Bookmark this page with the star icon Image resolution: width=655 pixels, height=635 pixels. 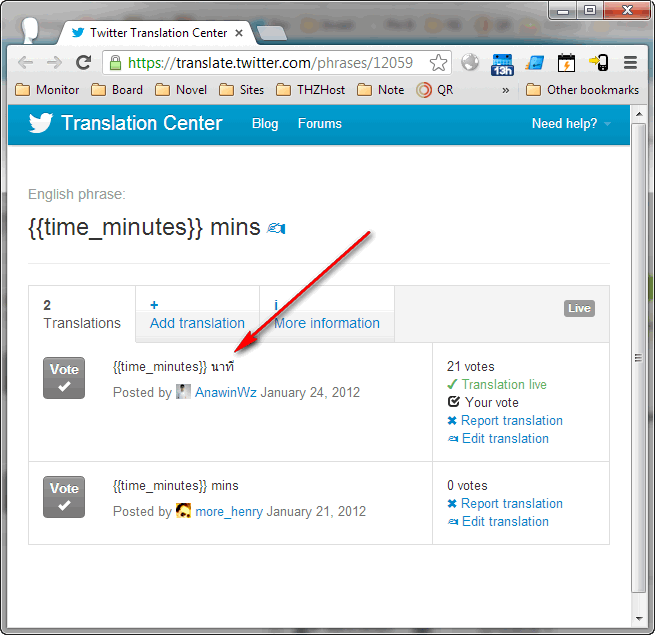pos(438,63)
